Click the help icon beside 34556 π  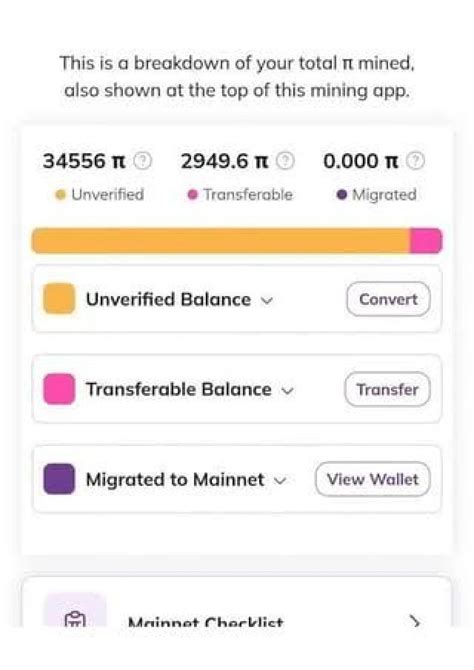[143, 161]
